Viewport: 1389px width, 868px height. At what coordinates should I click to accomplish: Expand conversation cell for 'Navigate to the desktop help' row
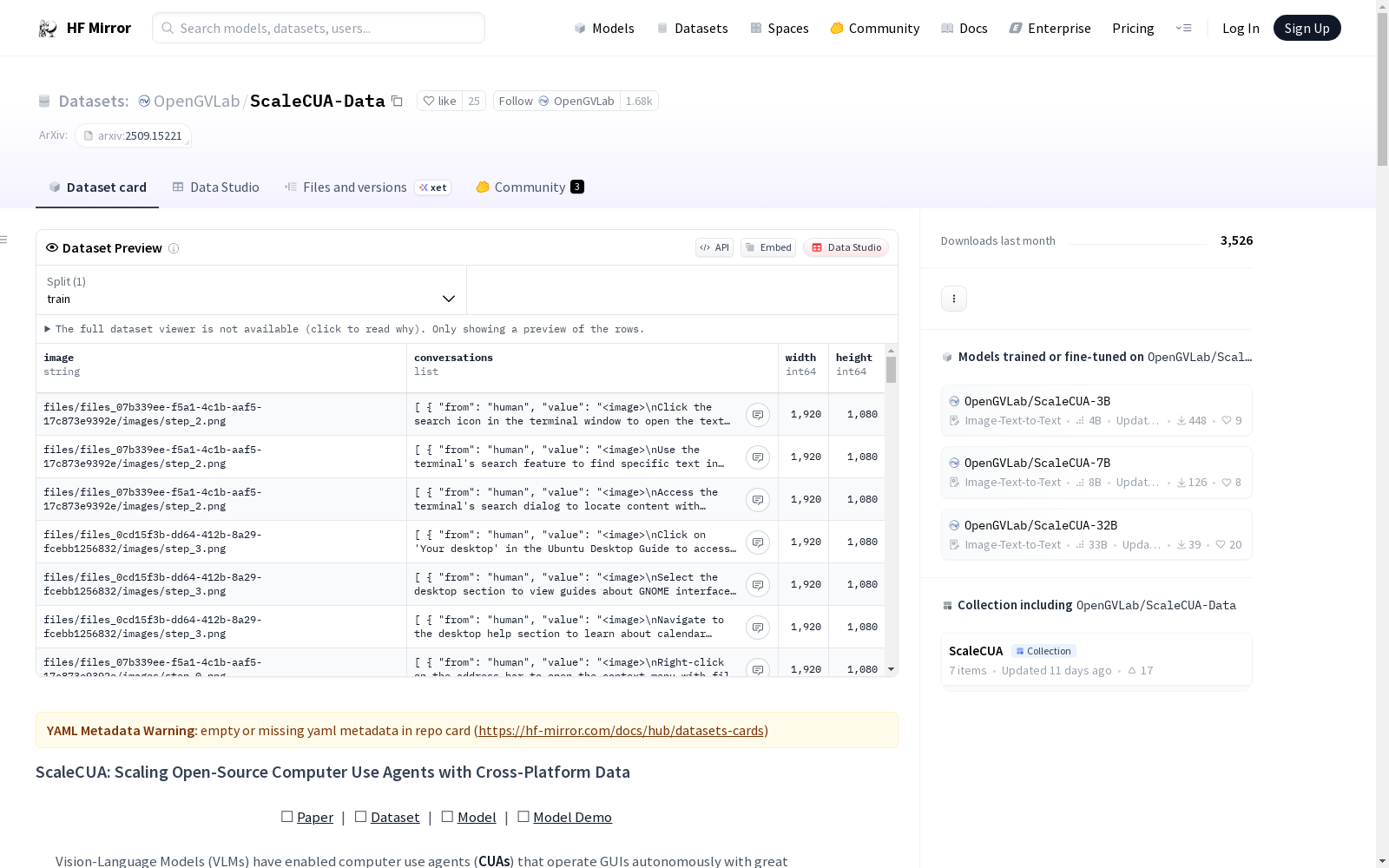pos(758,628)
